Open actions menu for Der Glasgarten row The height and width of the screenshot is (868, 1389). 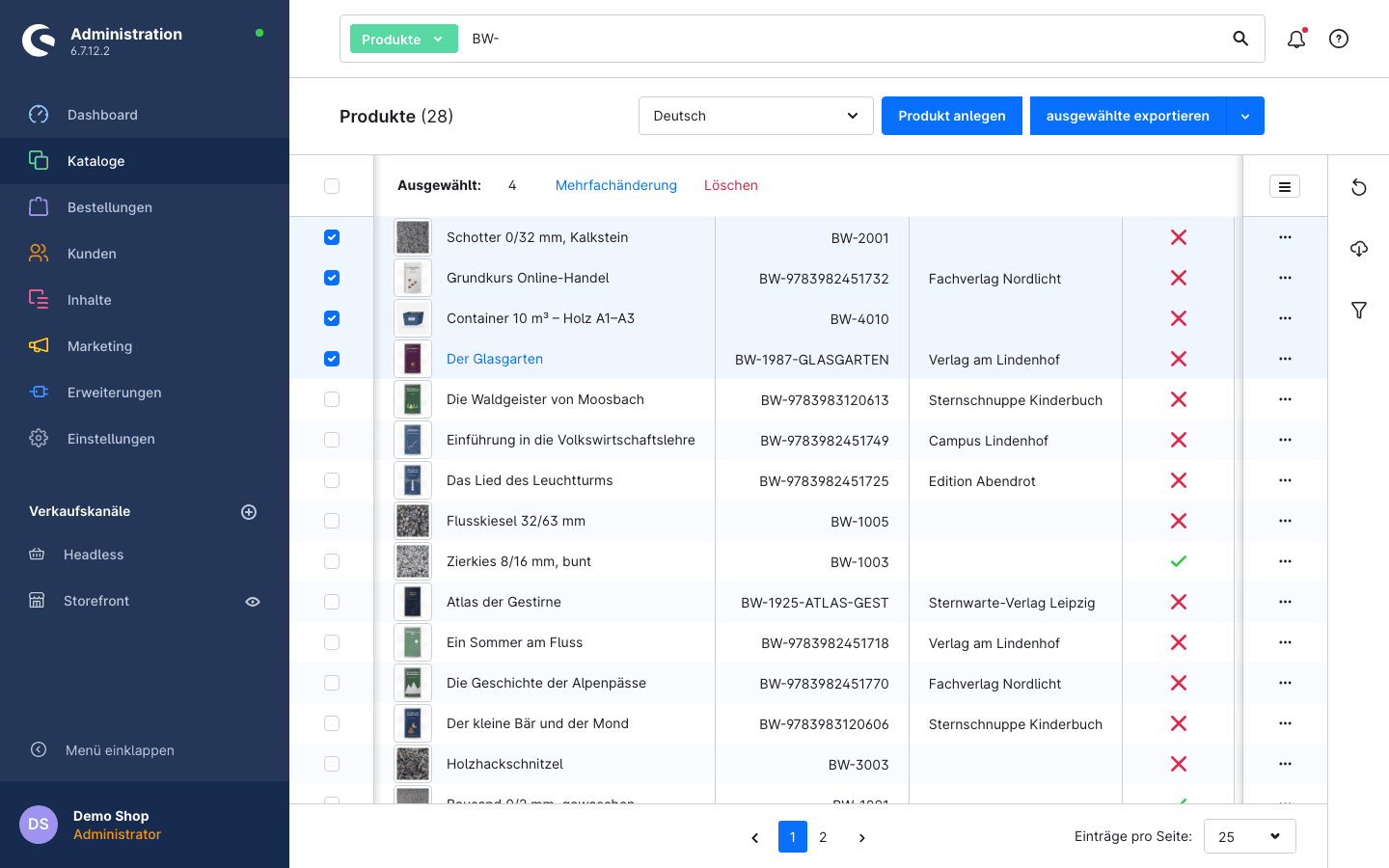[1285, 359]
